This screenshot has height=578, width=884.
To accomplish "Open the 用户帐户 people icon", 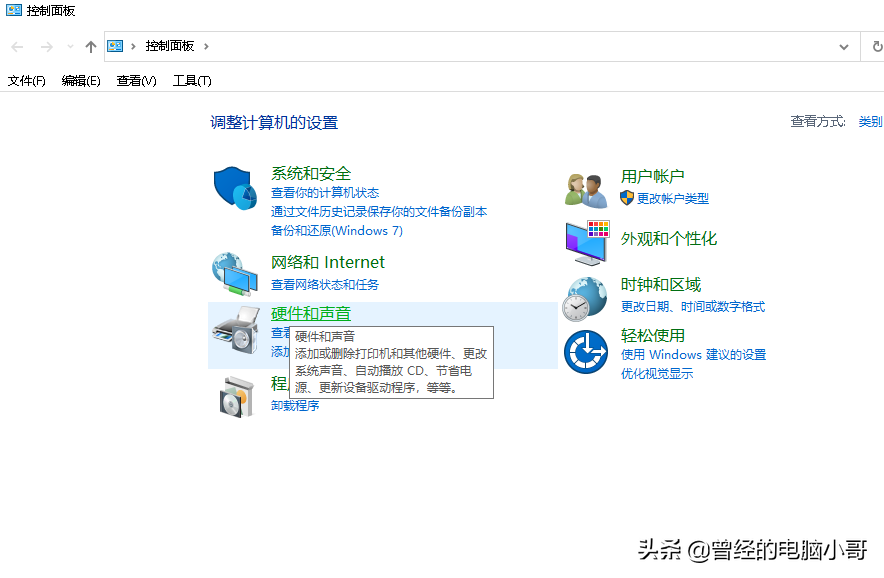I will (x=586, y=191).
